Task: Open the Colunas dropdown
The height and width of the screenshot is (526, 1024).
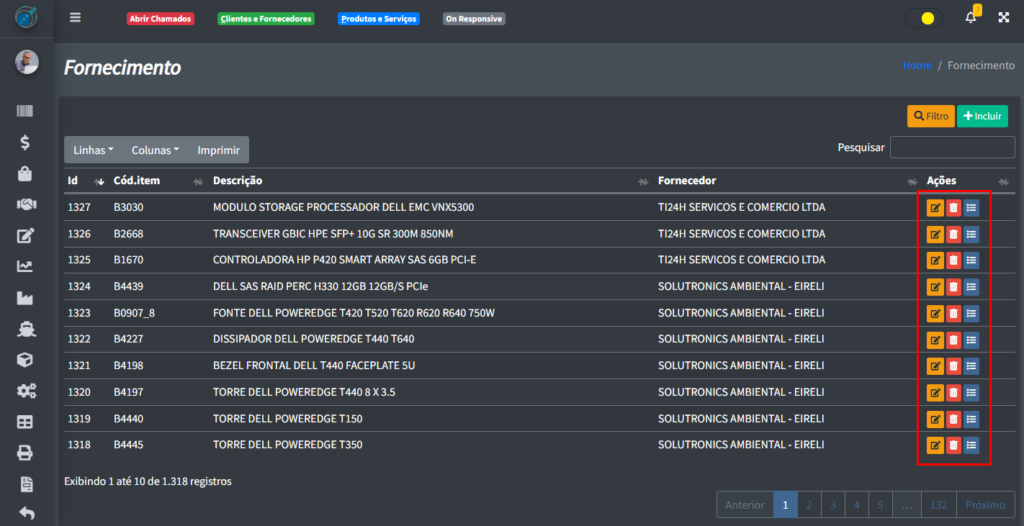Action: [x=155, y=150]
